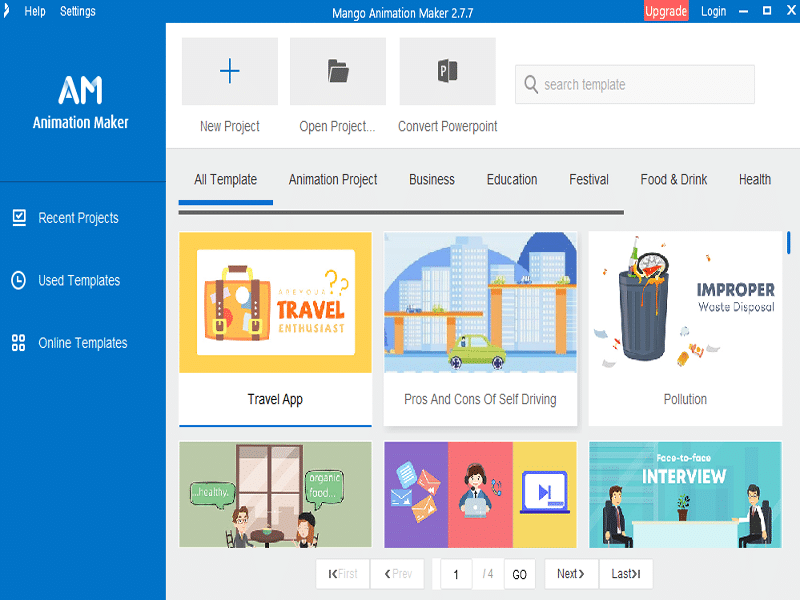Image resolution: width=800 pixels, height=600 pixels.
Task: Maximize the Mango Animation Maker window
Action: tap(767, 11)
